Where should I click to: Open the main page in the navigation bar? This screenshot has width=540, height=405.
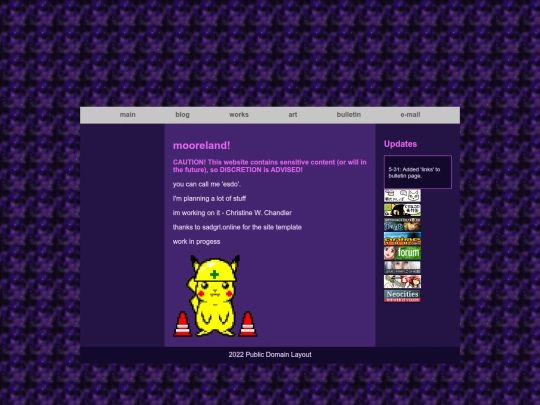coord(127,115)
